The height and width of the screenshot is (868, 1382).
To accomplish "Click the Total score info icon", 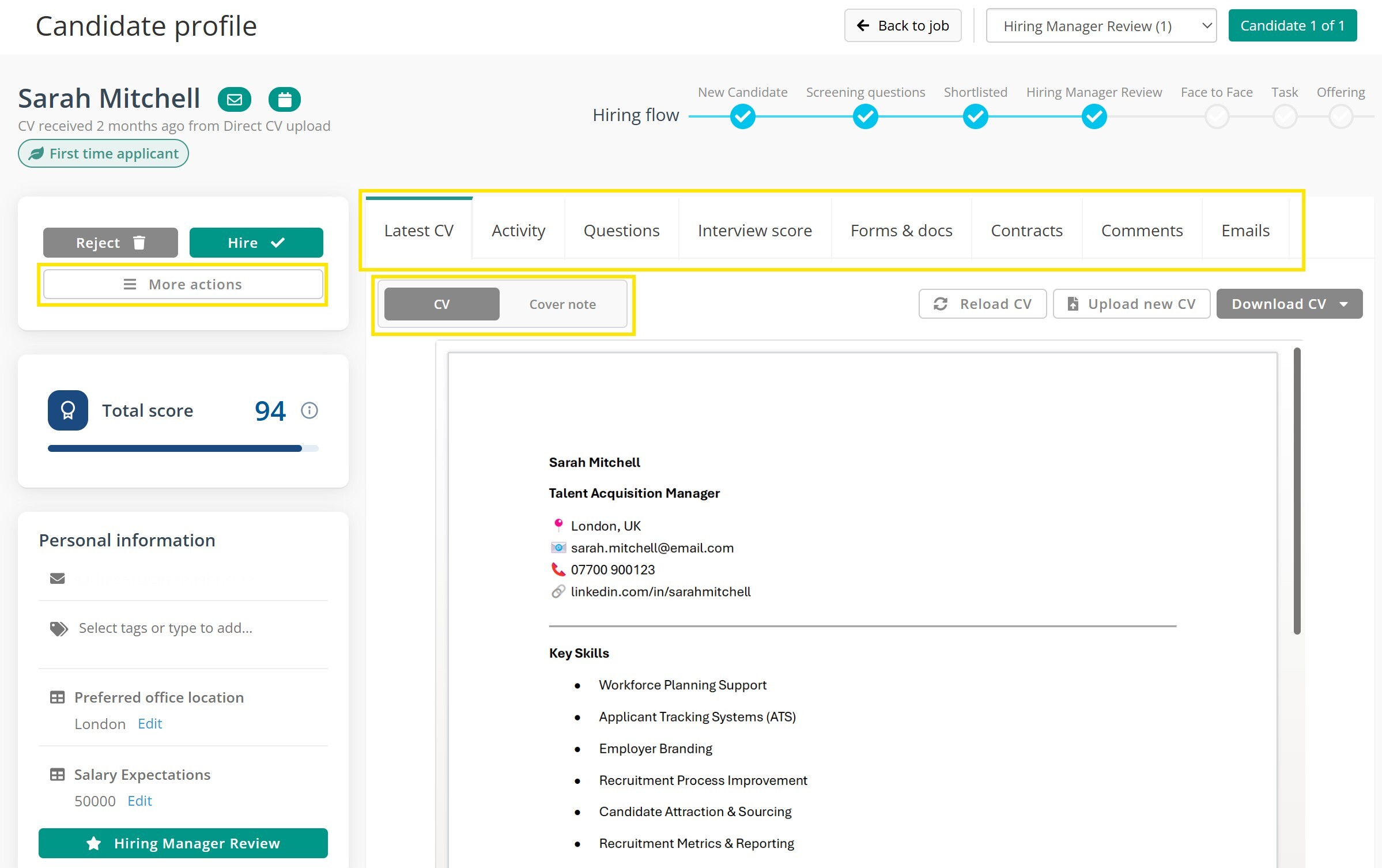I will [309, 410].
